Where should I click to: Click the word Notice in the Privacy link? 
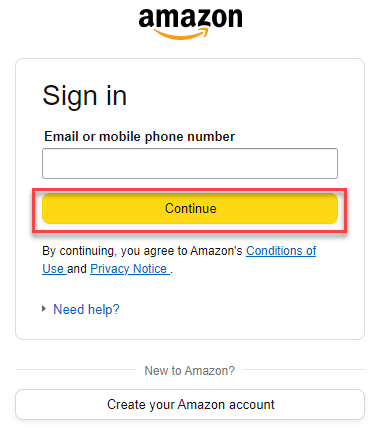point(150,269)
